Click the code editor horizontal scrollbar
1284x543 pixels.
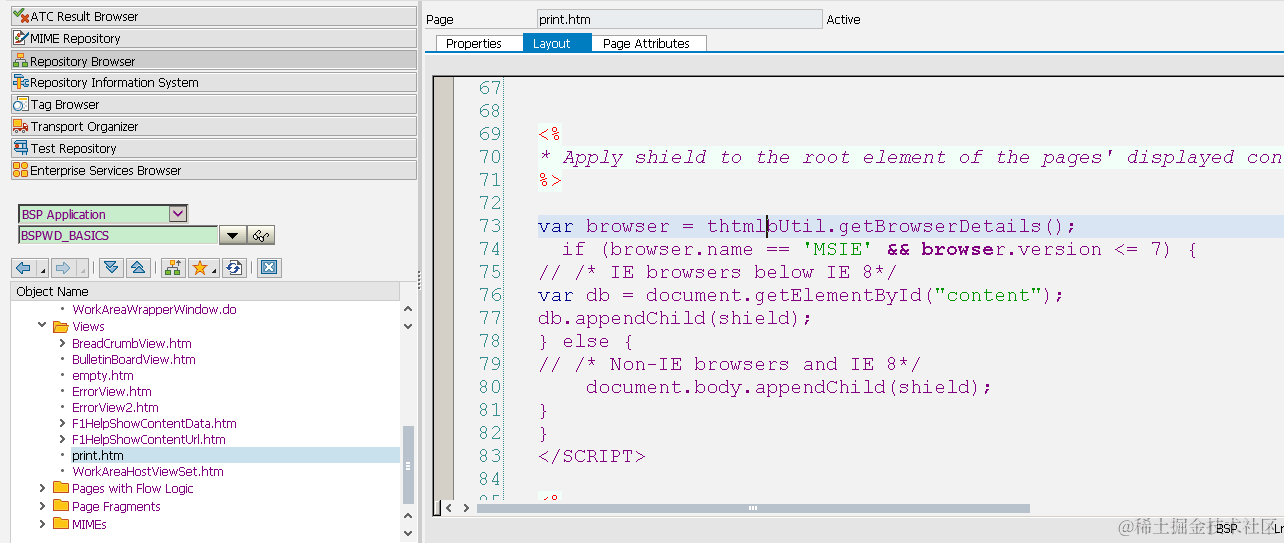753,508
